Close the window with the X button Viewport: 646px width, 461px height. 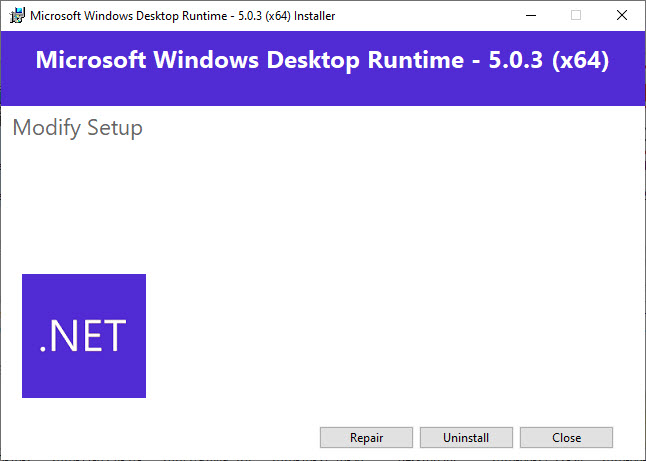(622, 16)
